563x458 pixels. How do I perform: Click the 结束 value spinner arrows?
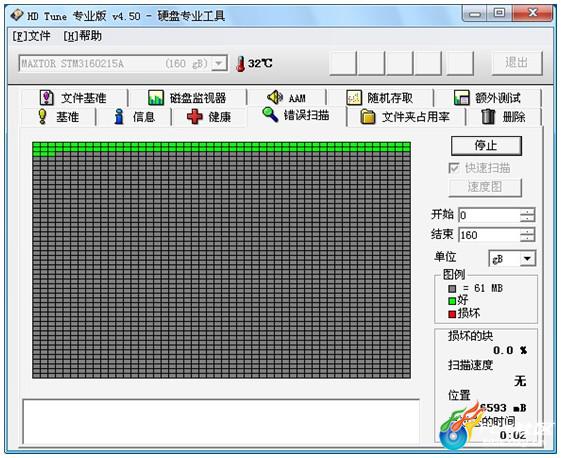point(527,235)
